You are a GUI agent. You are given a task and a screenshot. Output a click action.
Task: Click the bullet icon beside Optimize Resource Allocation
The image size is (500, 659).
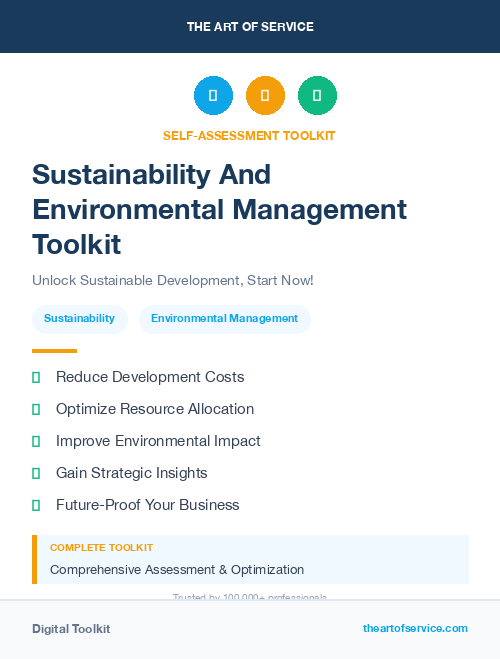[36, 409]
